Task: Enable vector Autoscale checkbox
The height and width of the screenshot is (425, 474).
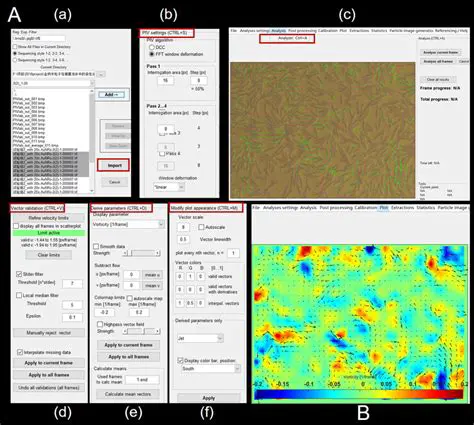Action: coord(201,227)
